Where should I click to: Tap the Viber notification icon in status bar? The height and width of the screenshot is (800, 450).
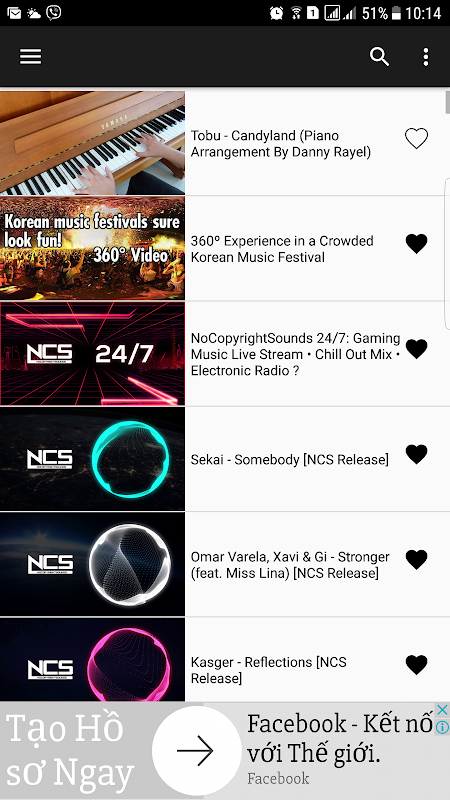tap(54, 12)
